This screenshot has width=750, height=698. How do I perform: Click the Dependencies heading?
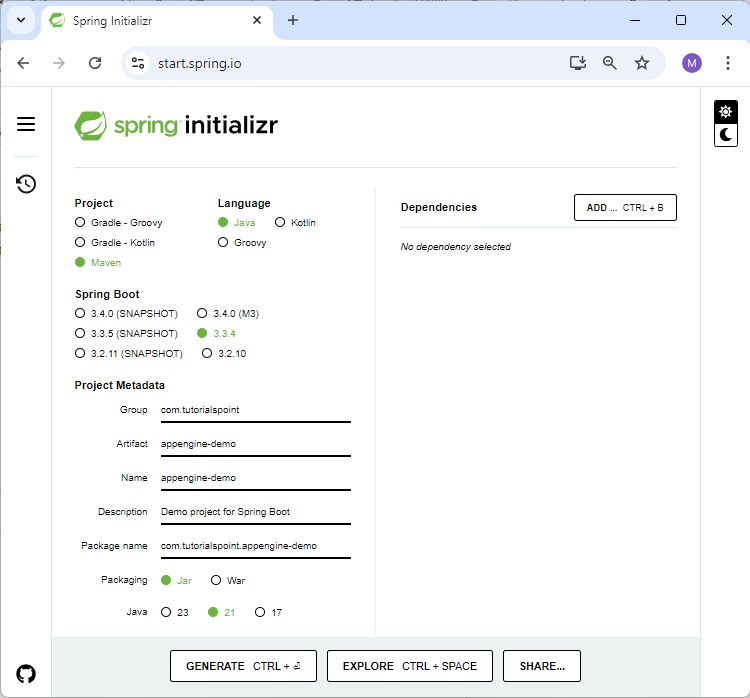coord(439,207)
